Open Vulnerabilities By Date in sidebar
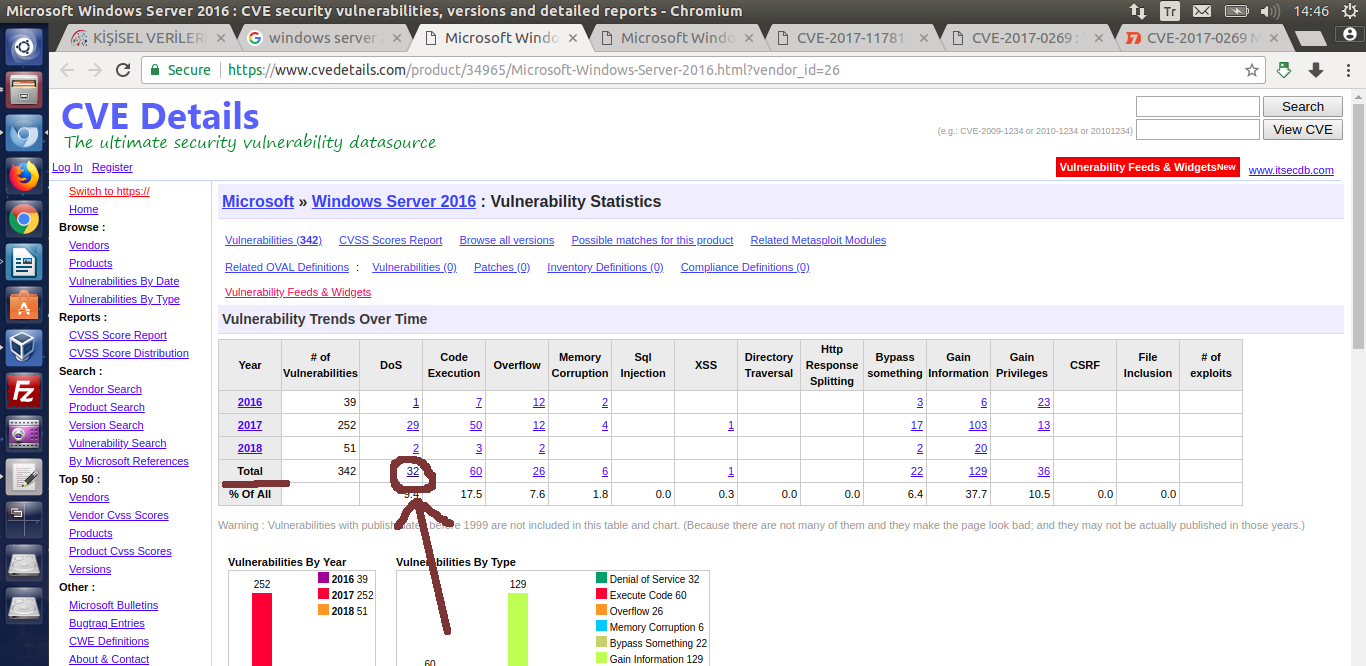1366x666 pixels. (124, 281)
